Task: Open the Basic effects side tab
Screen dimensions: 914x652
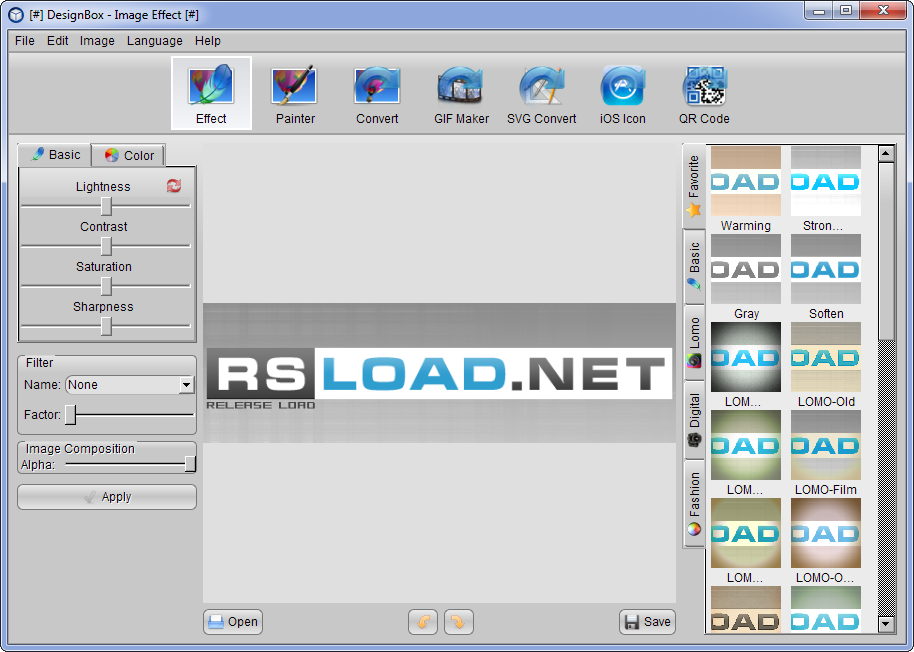Action: (694, 267)
